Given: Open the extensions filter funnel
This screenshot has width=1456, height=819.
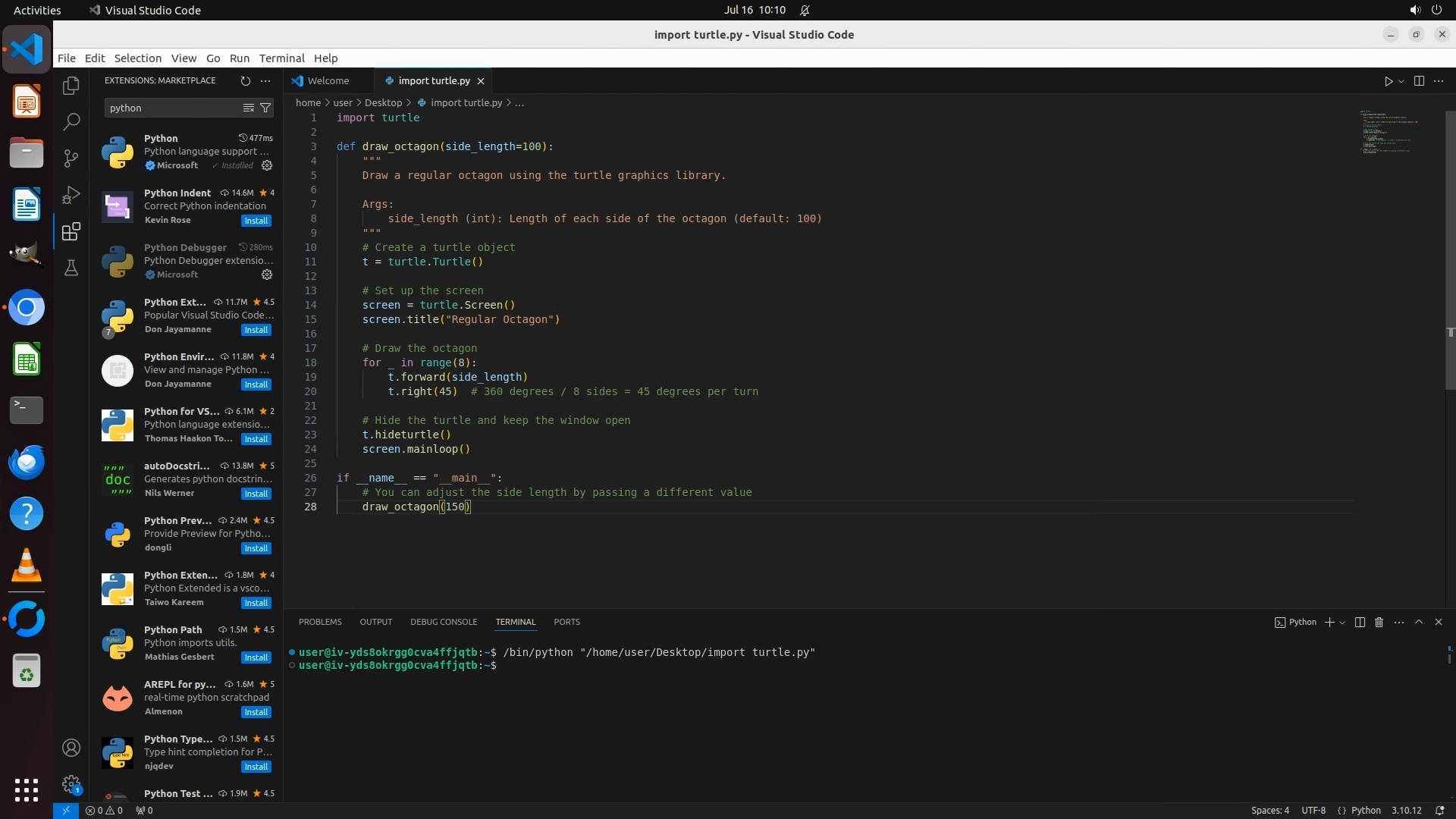Looking at the screenshot, I should point(265,108).
